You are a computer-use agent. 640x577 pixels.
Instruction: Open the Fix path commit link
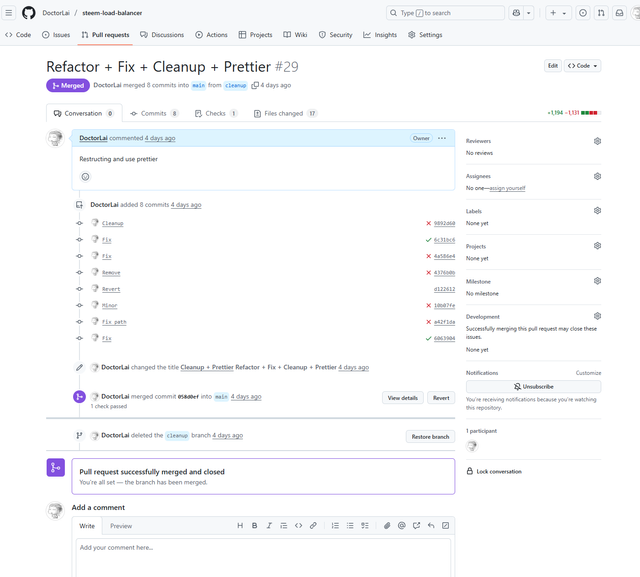pyautogui.click(x=114, y=322)
